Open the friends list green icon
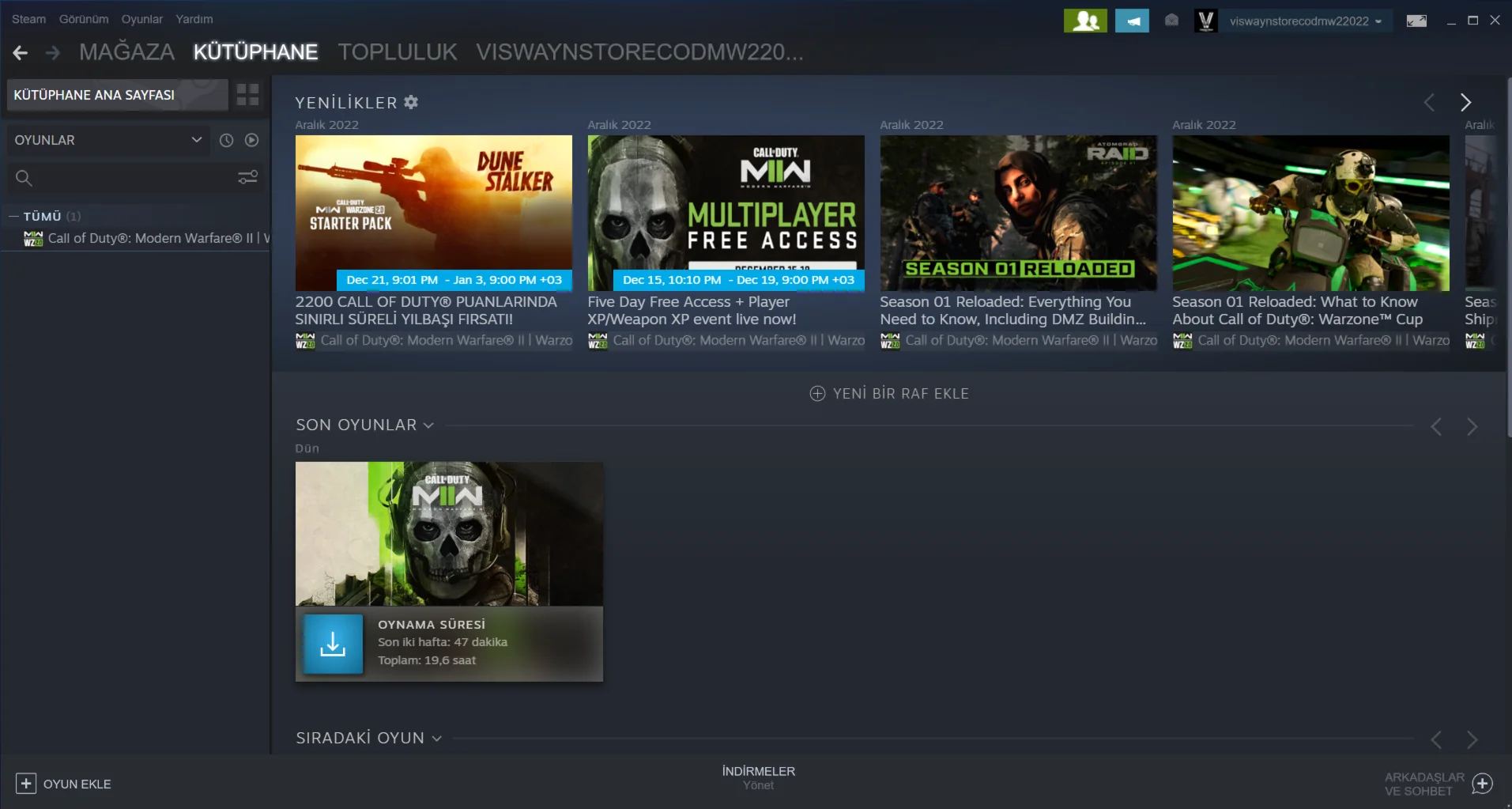Image resolution: width=1512 pixels, height=809 pixels. 1085,21
